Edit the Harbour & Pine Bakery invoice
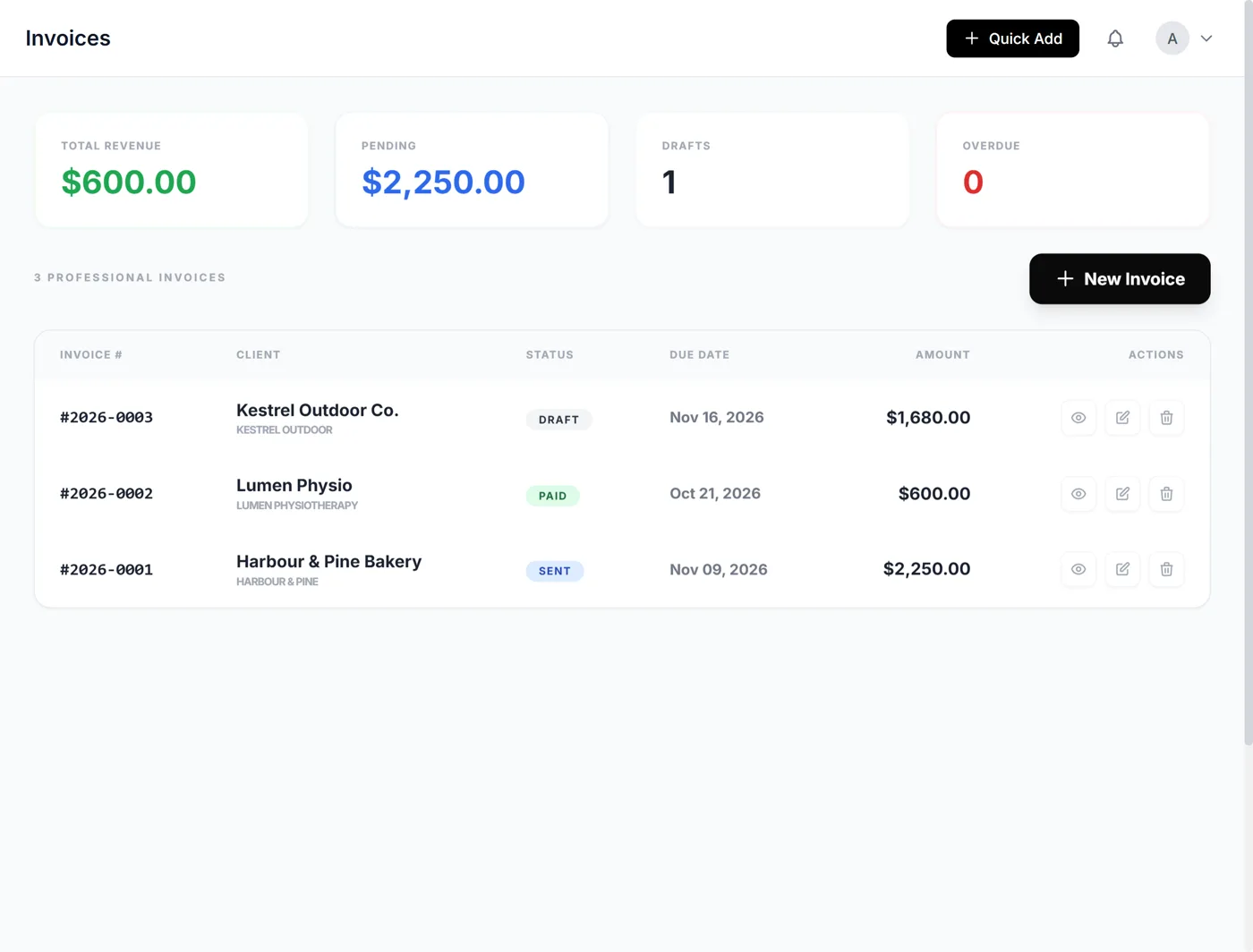1253x952 pixels. point(1122,569)
